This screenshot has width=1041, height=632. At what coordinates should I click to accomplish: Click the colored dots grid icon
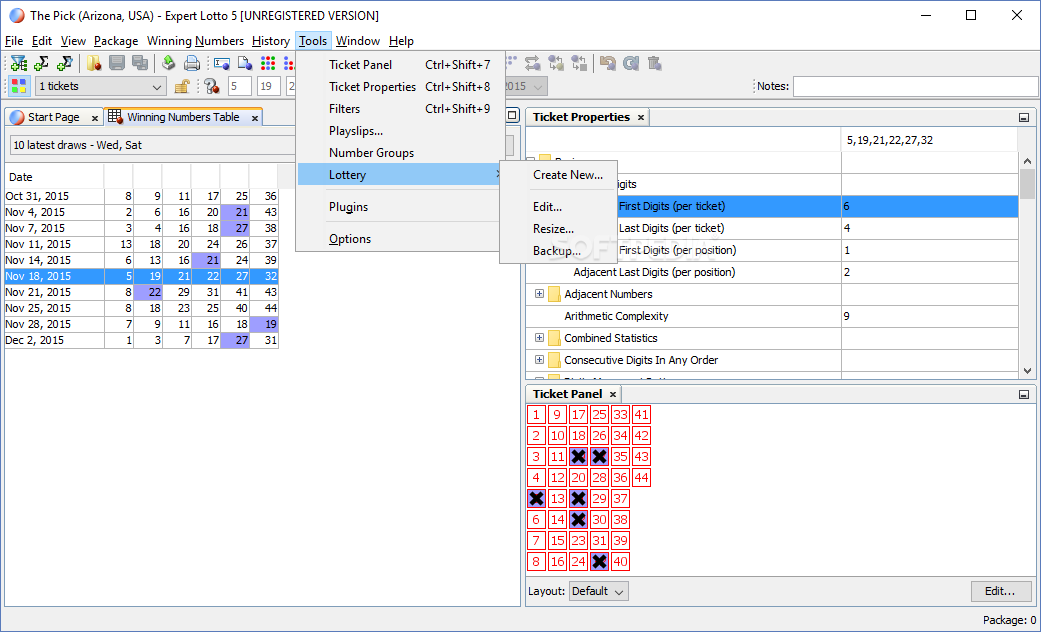pyautogui.click(x=268, y=63)
